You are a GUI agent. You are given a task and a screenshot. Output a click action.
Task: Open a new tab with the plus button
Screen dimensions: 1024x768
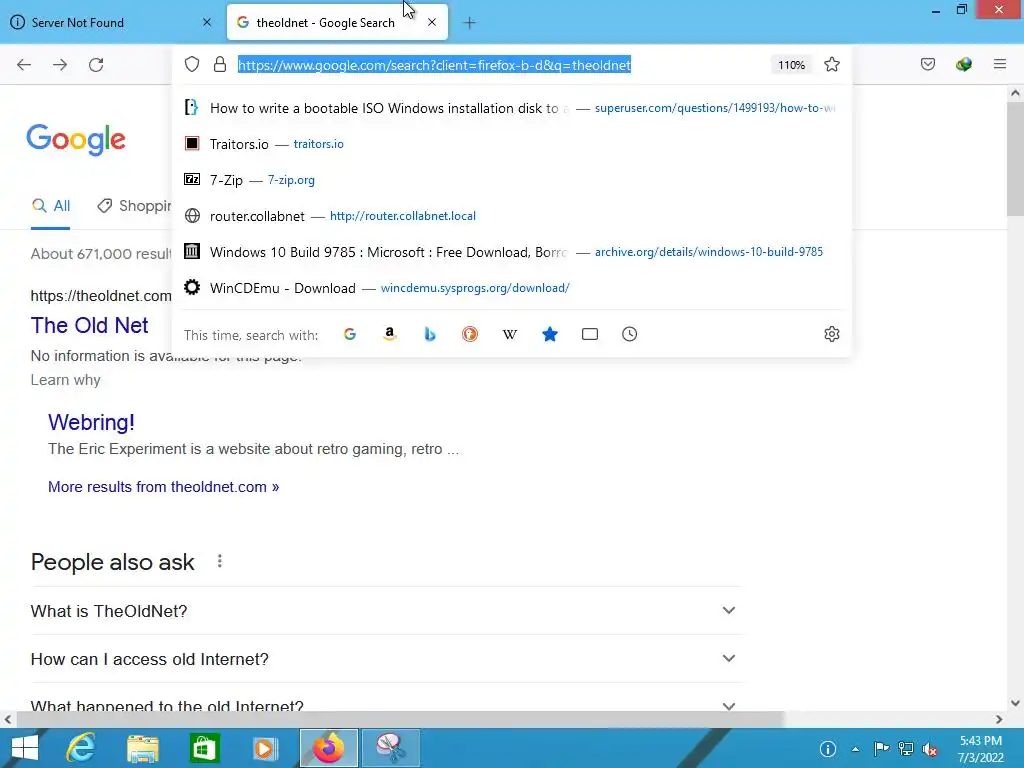(x=469, y=23)
